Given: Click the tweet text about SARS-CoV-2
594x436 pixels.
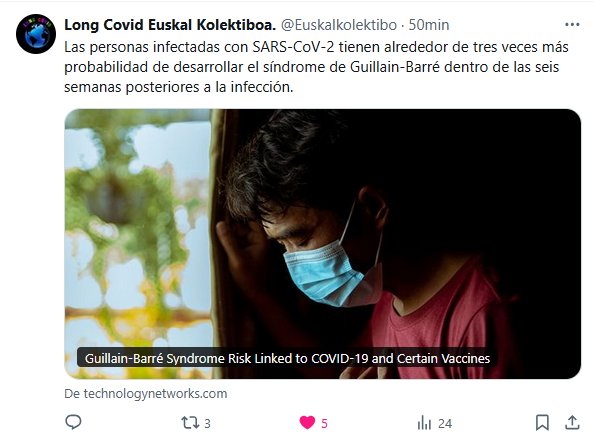Looking at the screenshot, I should click(316, 67).
